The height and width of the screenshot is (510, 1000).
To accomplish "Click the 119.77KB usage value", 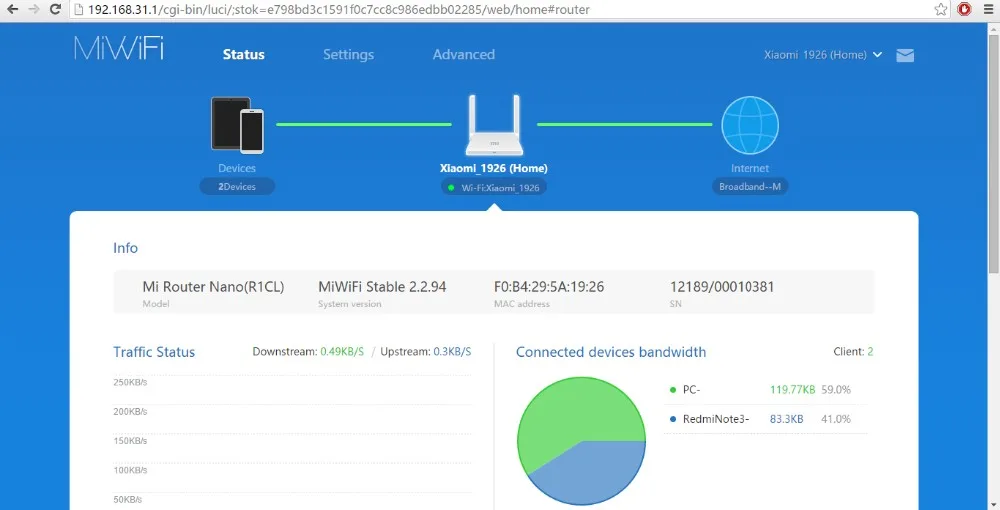I will point(793,390).
